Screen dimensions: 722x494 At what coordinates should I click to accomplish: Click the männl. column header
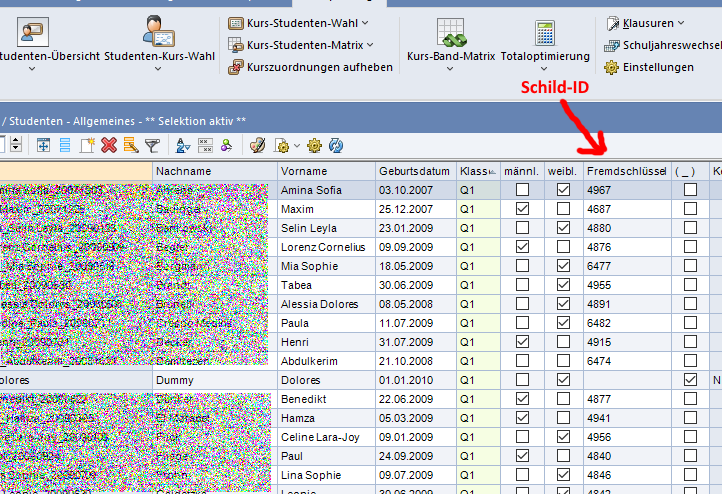point(522,171)
